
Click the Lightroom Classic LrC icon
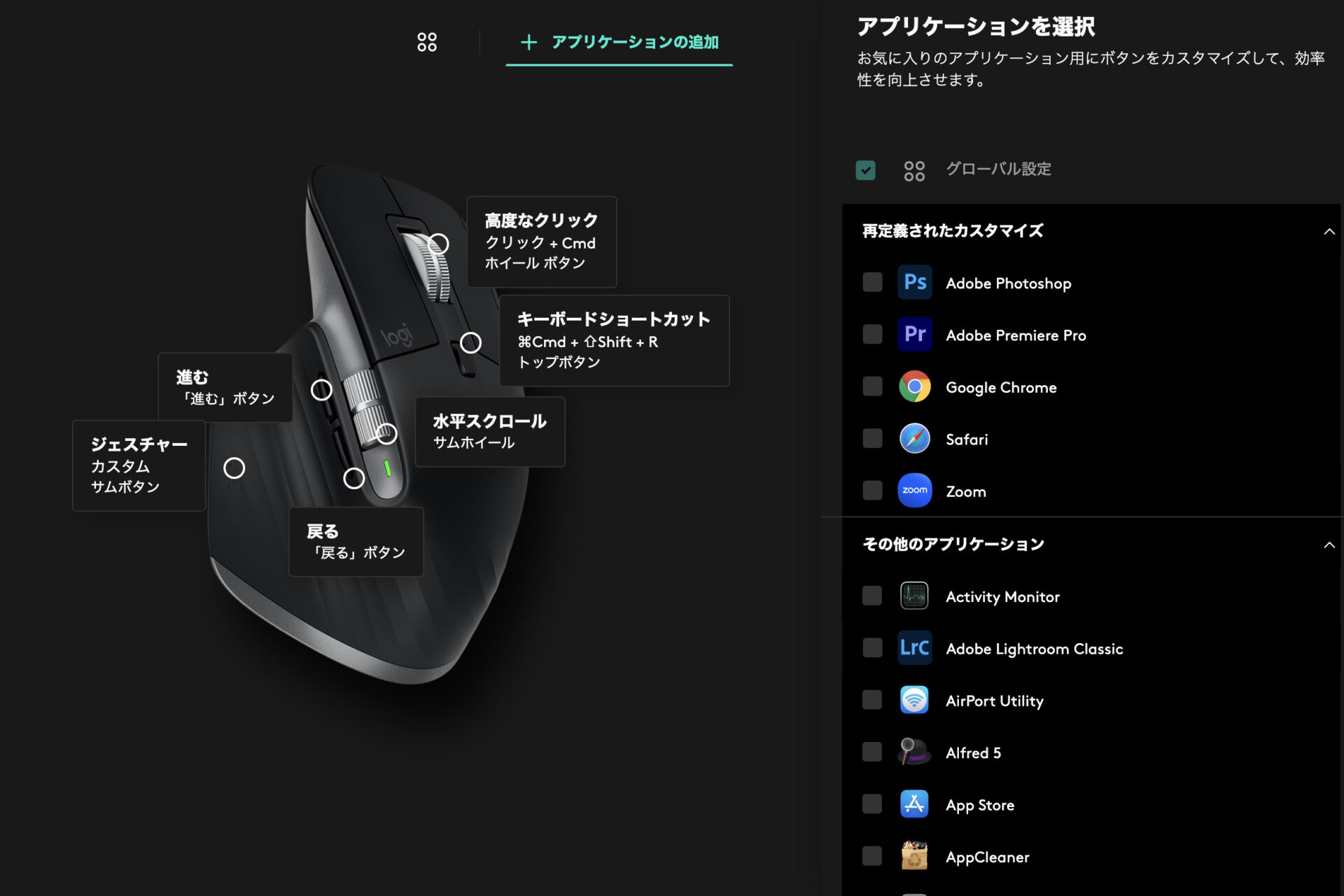pos(915,647)
